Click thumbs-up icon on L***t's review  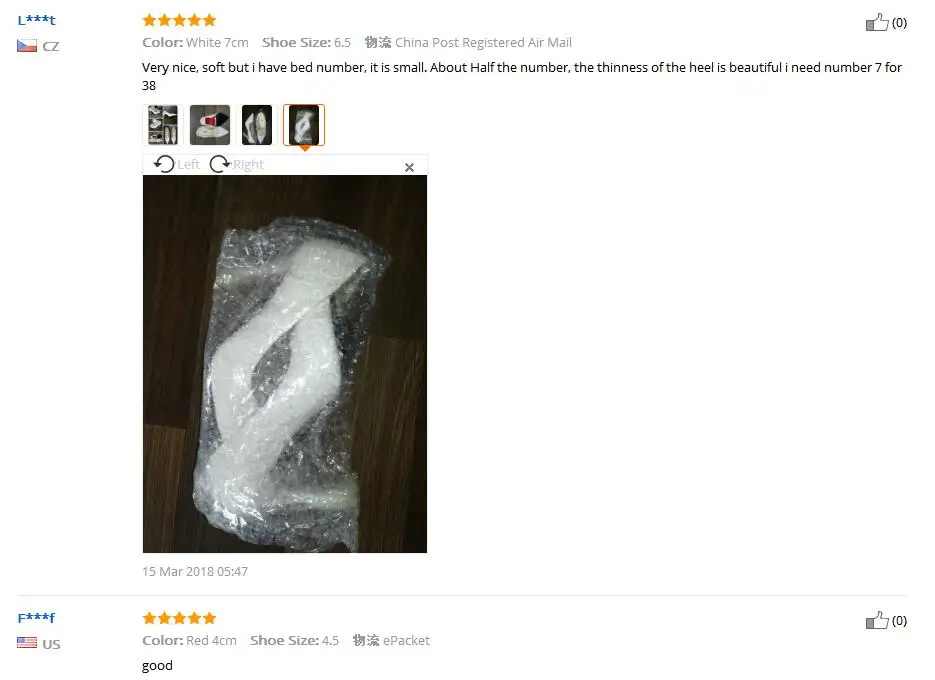click(877, 23)
